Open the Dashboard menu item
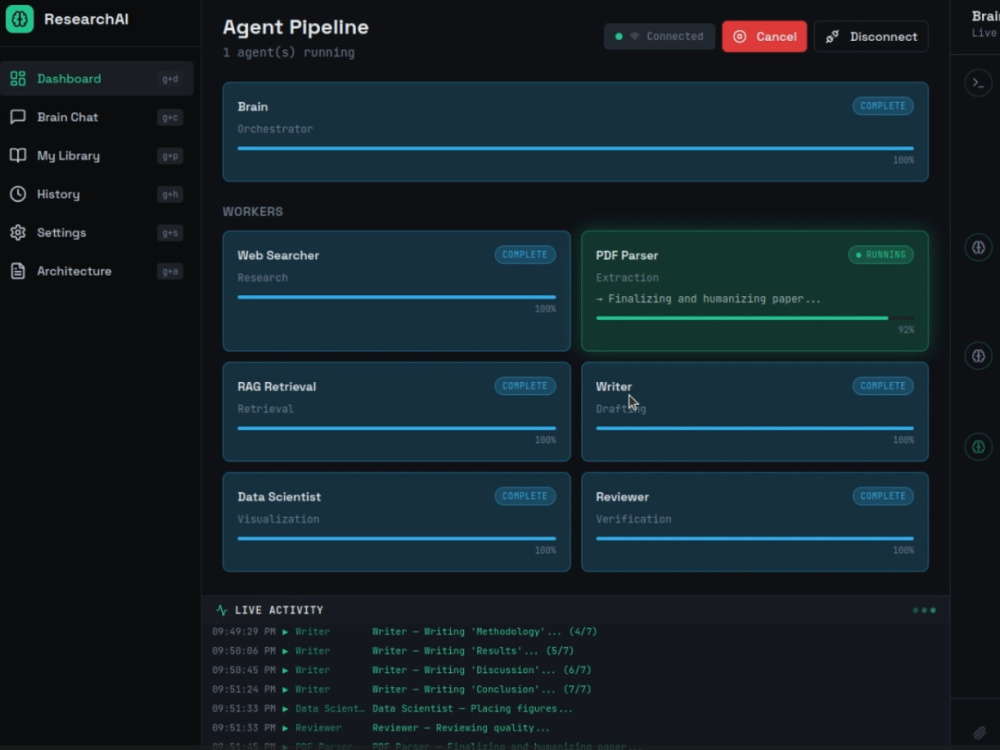 pyautogui.click(x=96, y=78)
